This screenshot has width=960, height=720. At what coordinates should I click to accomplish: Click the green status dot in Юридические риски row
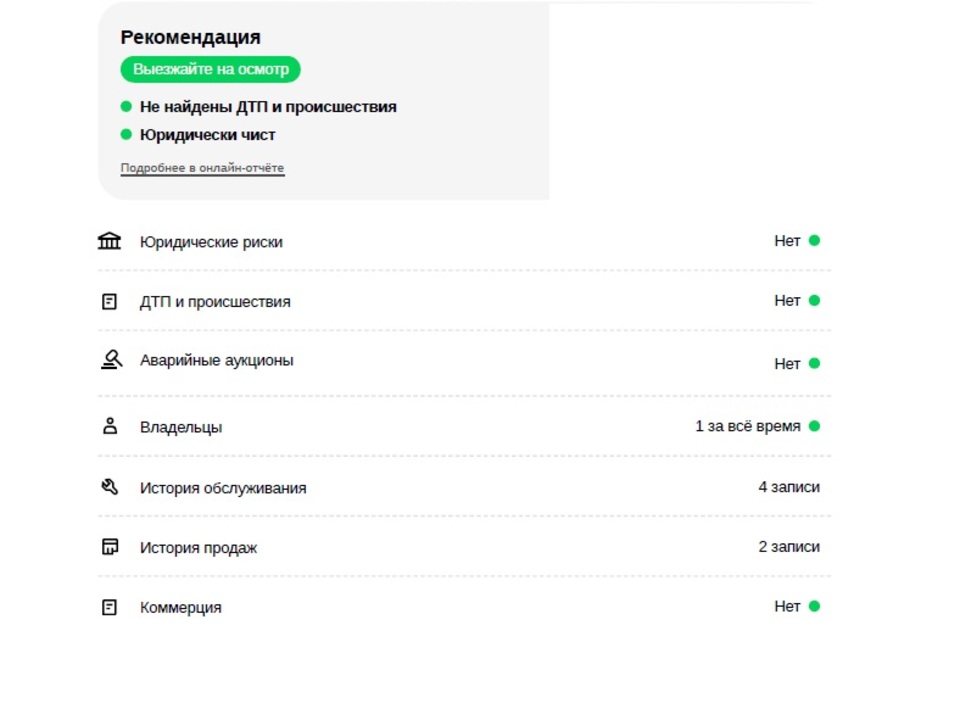814,241
